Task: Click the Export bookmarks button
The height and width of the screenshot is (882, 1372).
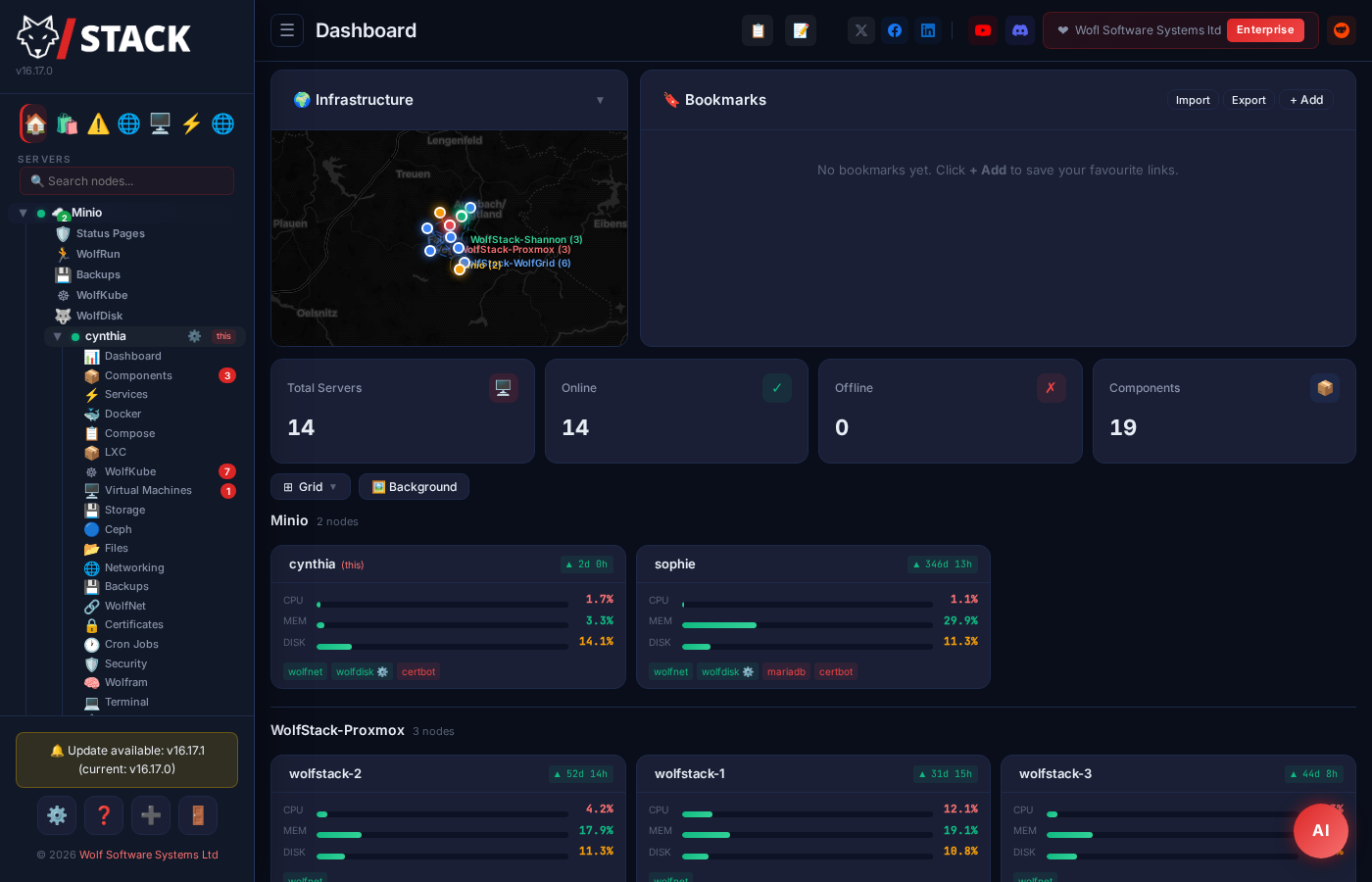Action: coord(1249,100)
